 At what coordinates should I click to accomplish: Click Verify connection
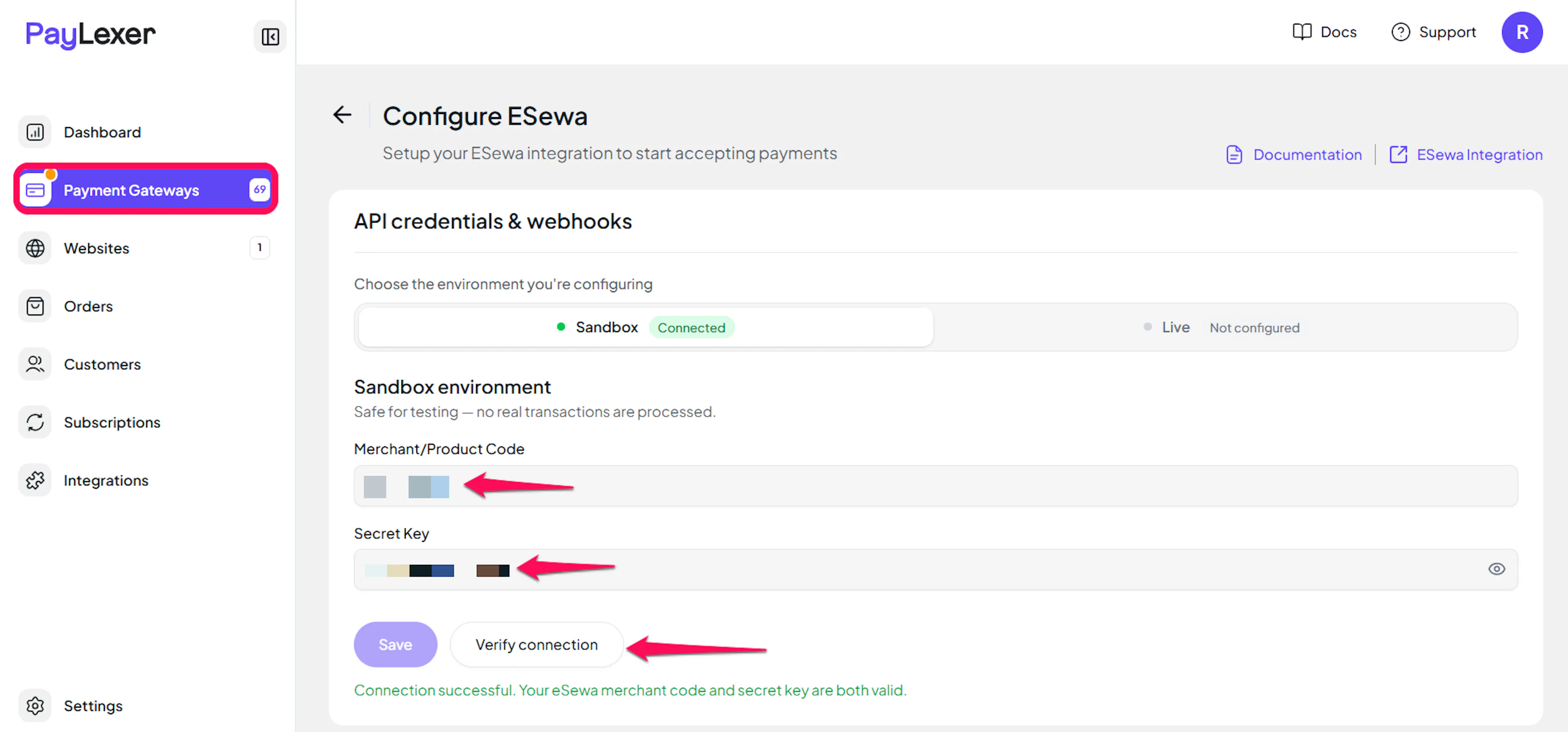coord(536,644)
